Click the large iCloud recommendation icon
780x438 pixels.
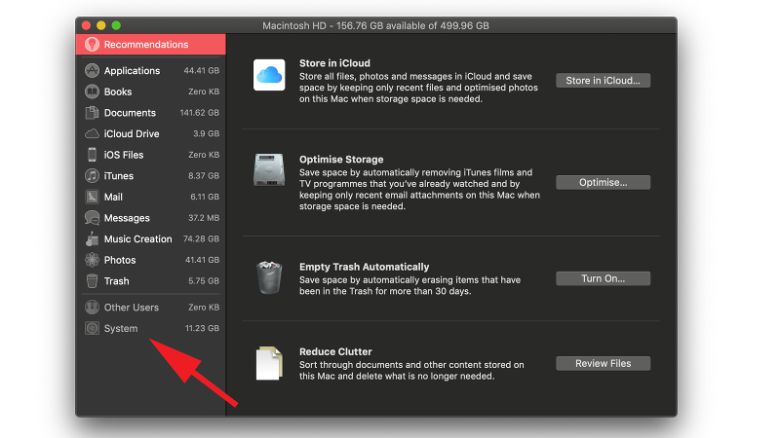click(270, 75)
